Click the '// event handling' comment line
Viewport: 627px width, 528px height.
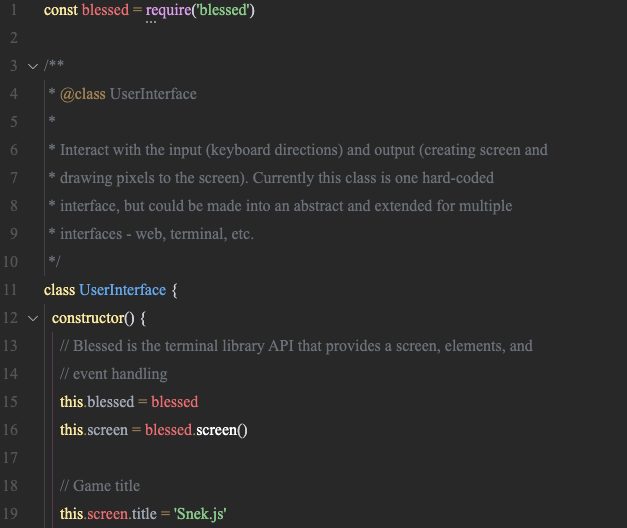click(x=114, y=374)
